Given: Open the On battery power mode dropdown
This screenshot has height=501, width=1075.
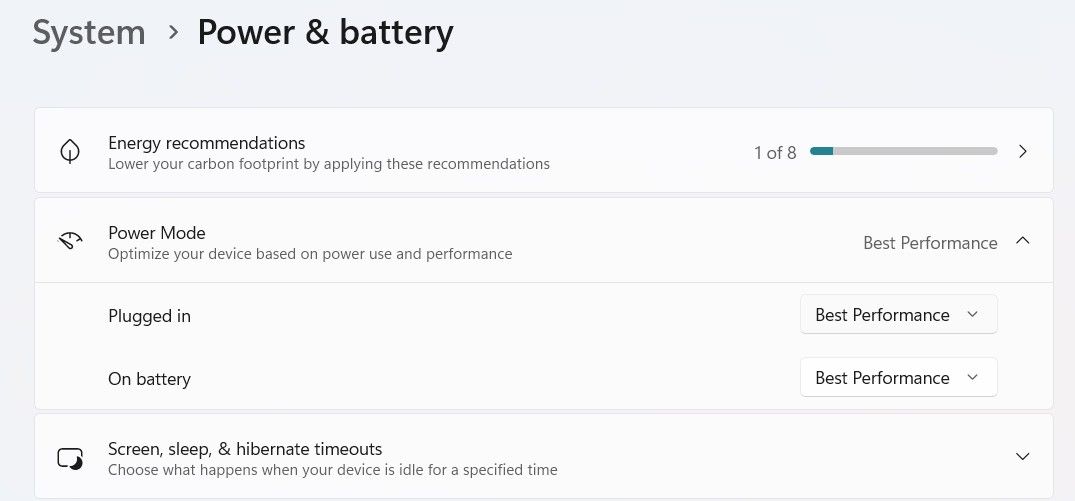Looking at the screenshot, I should click(898, 378).
